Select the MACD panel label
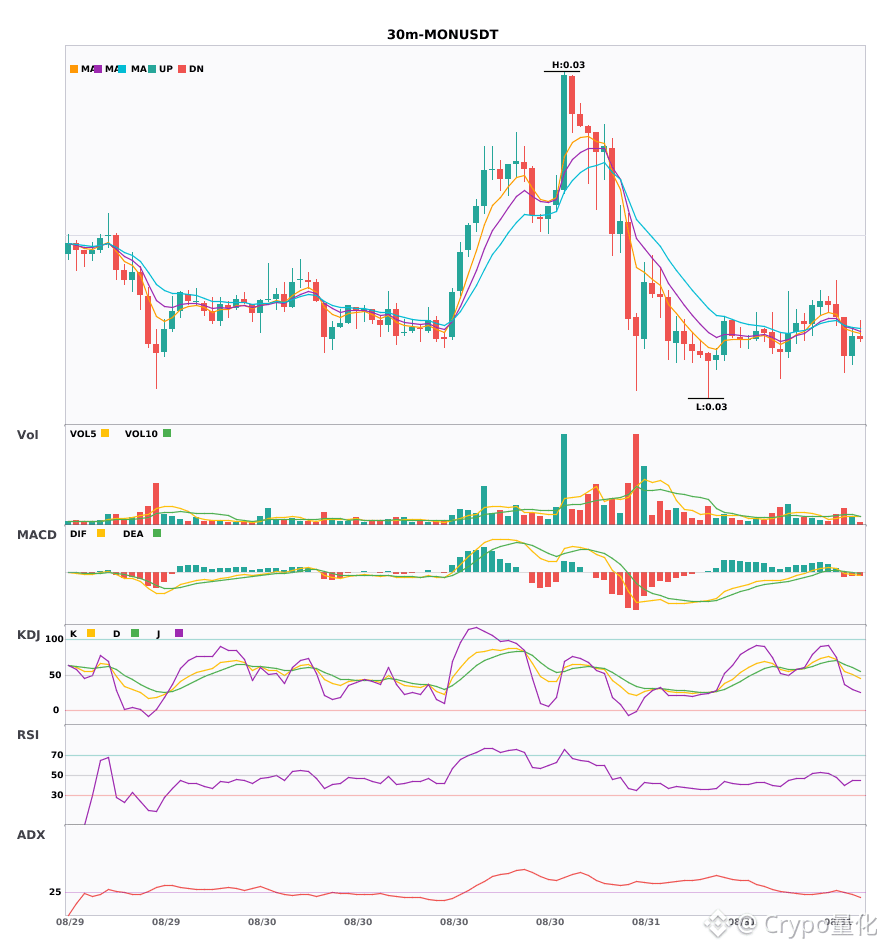The height and width of the screenshot is (950, 885). click(36, 534)
